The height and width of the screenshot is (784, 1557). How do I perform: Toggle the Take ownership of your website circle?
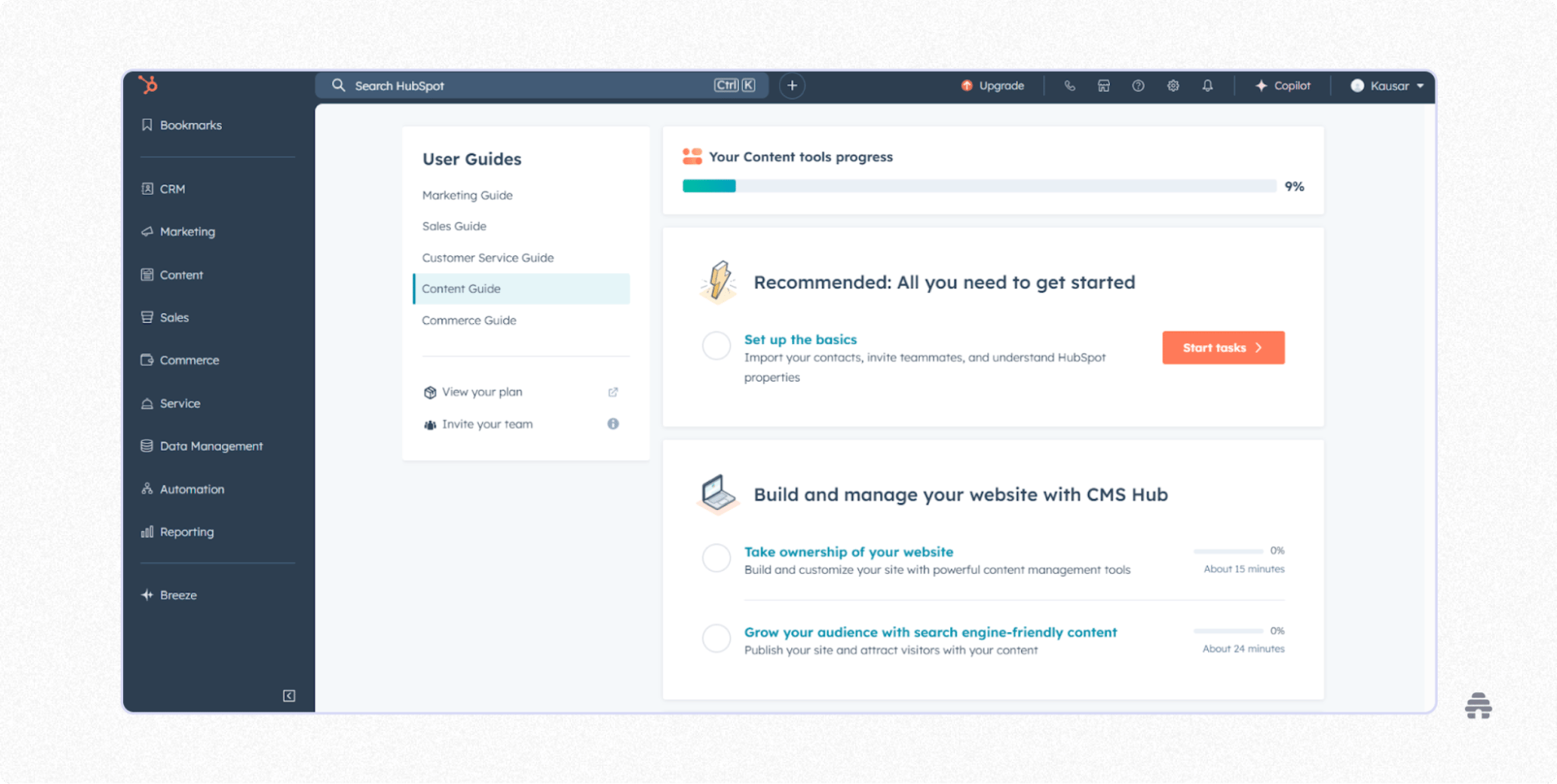tap(716, 557)
